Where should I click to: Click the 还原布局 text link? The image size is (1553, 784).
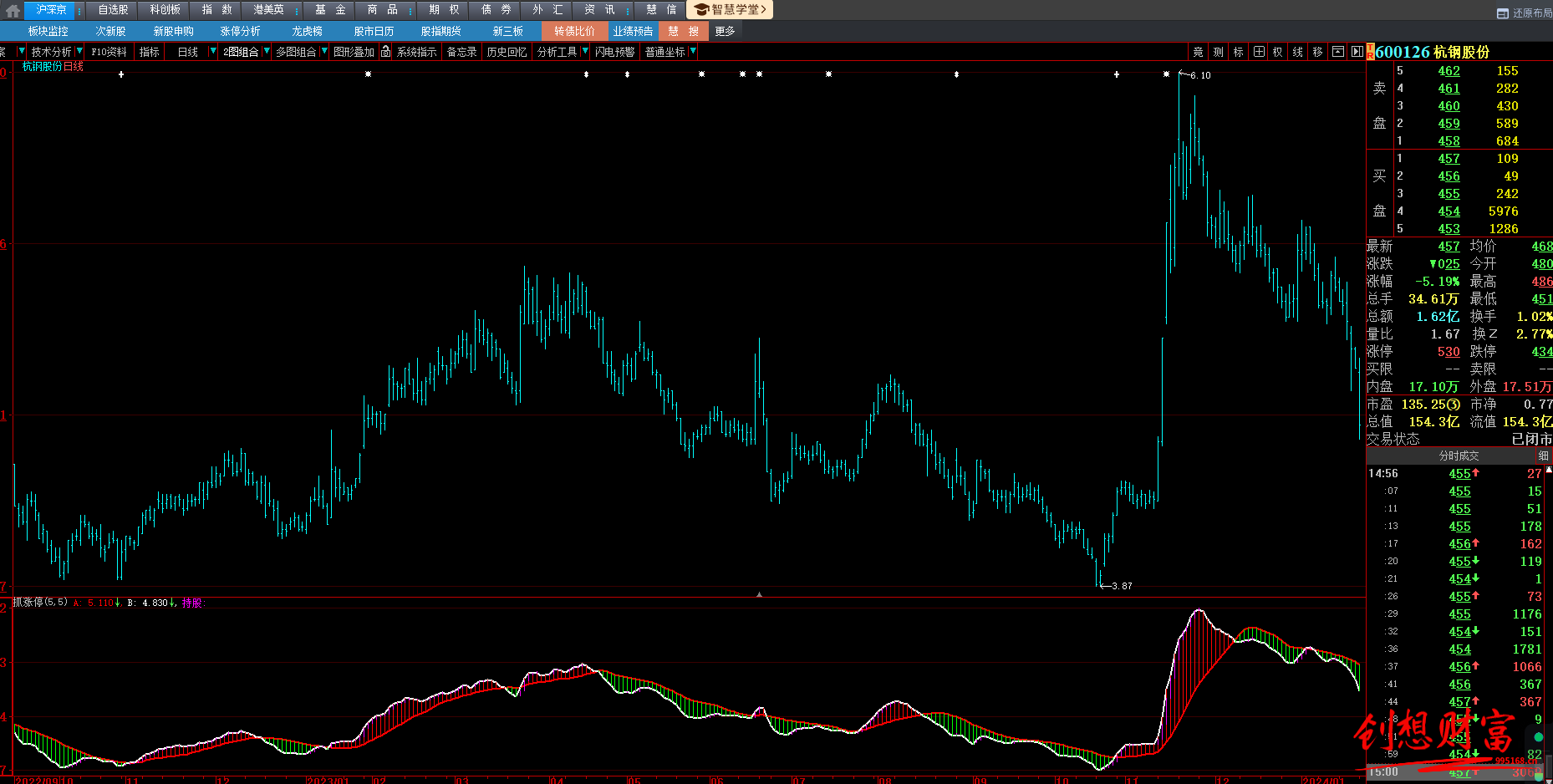[x=1532, y=13]
